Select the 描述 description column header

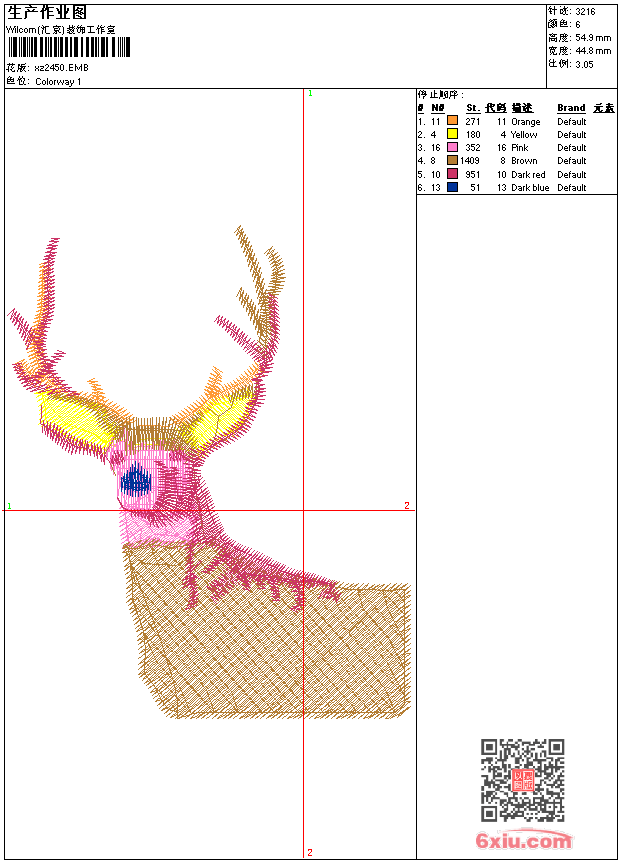[522, 108]
